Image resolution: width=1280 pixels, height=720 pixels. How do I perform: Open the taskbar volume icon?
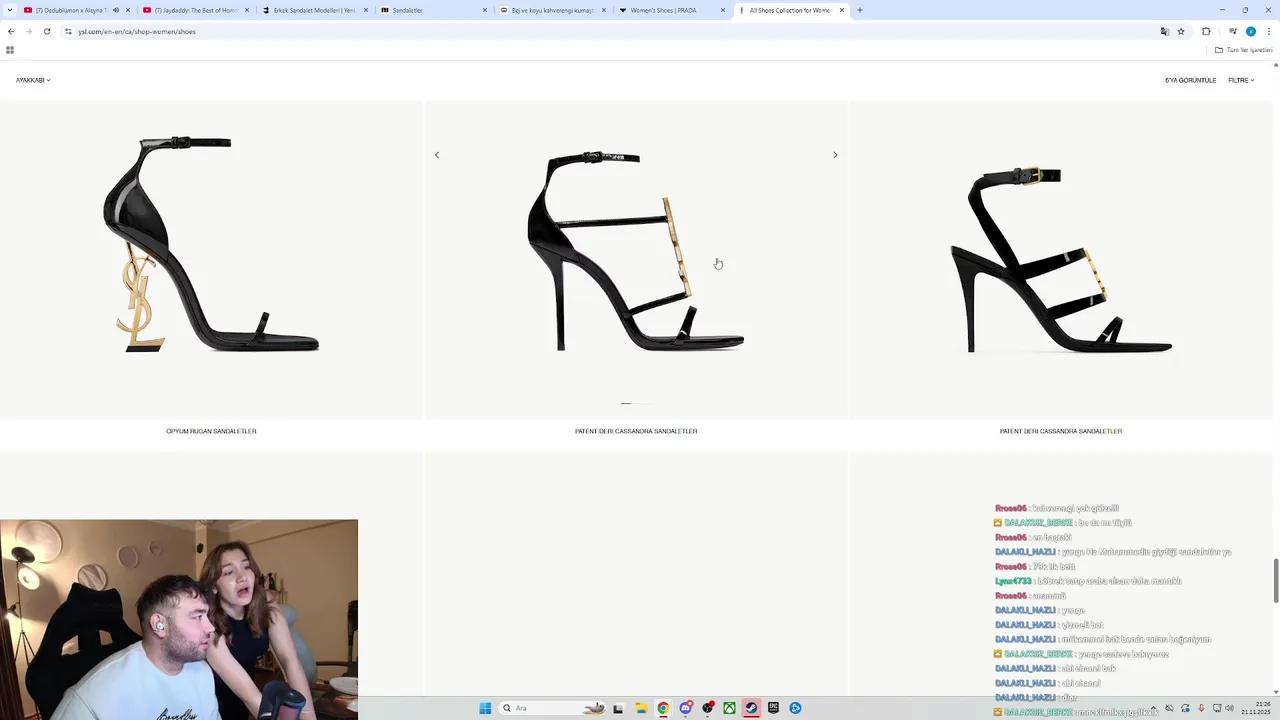click(1229, 708)
